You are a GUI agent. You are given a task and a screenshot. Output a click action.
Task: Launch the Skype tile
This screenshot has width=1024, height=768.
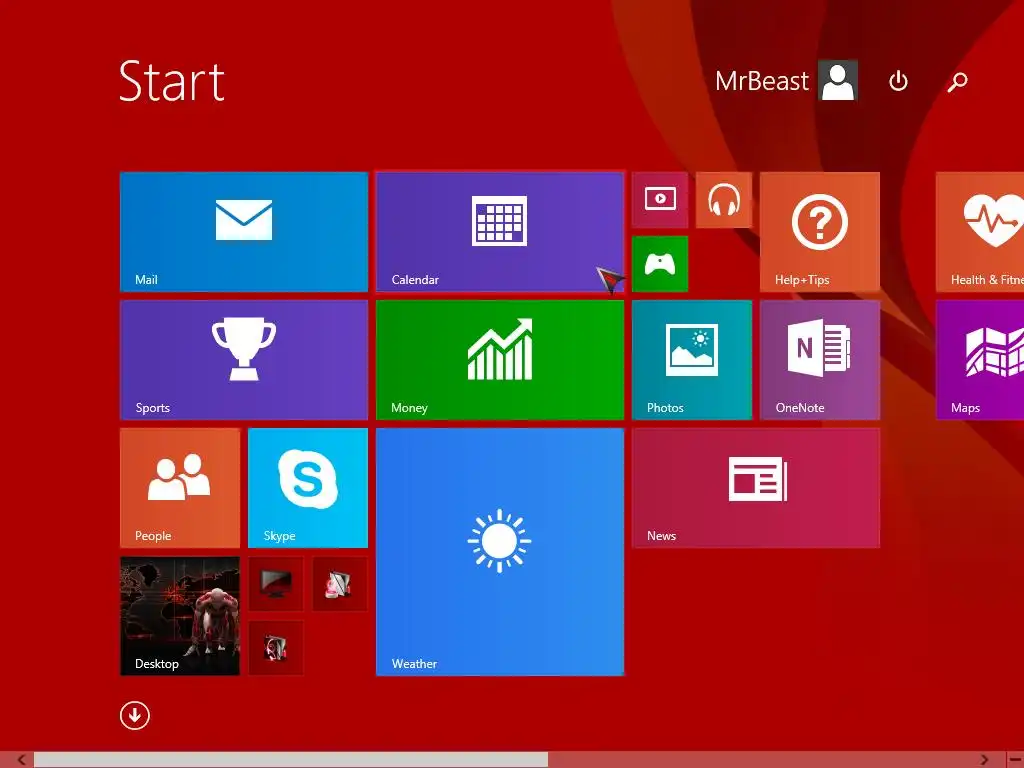click(x=308, y=488)
